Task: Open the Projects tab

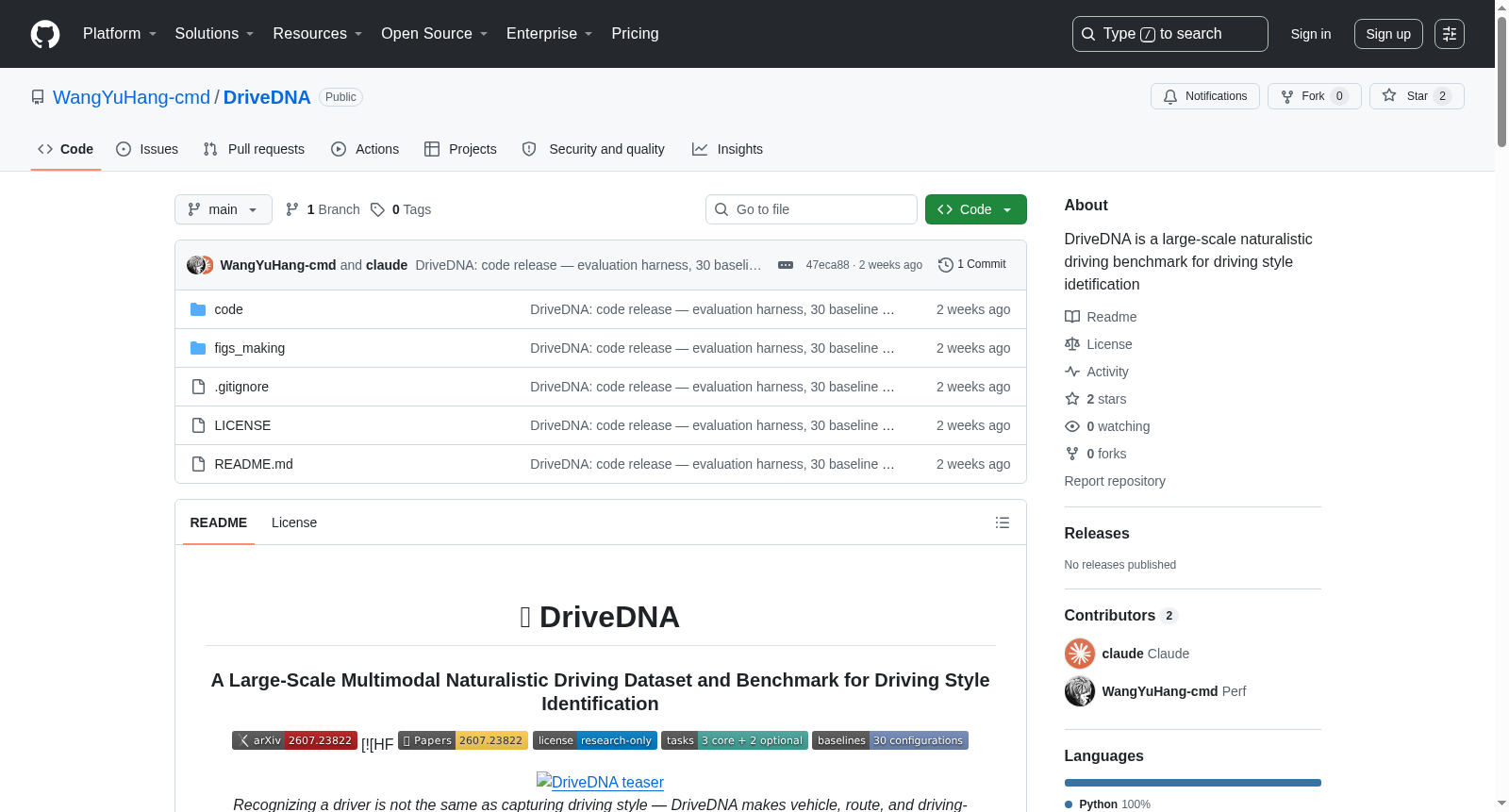Action: click(x=460, y=149)
